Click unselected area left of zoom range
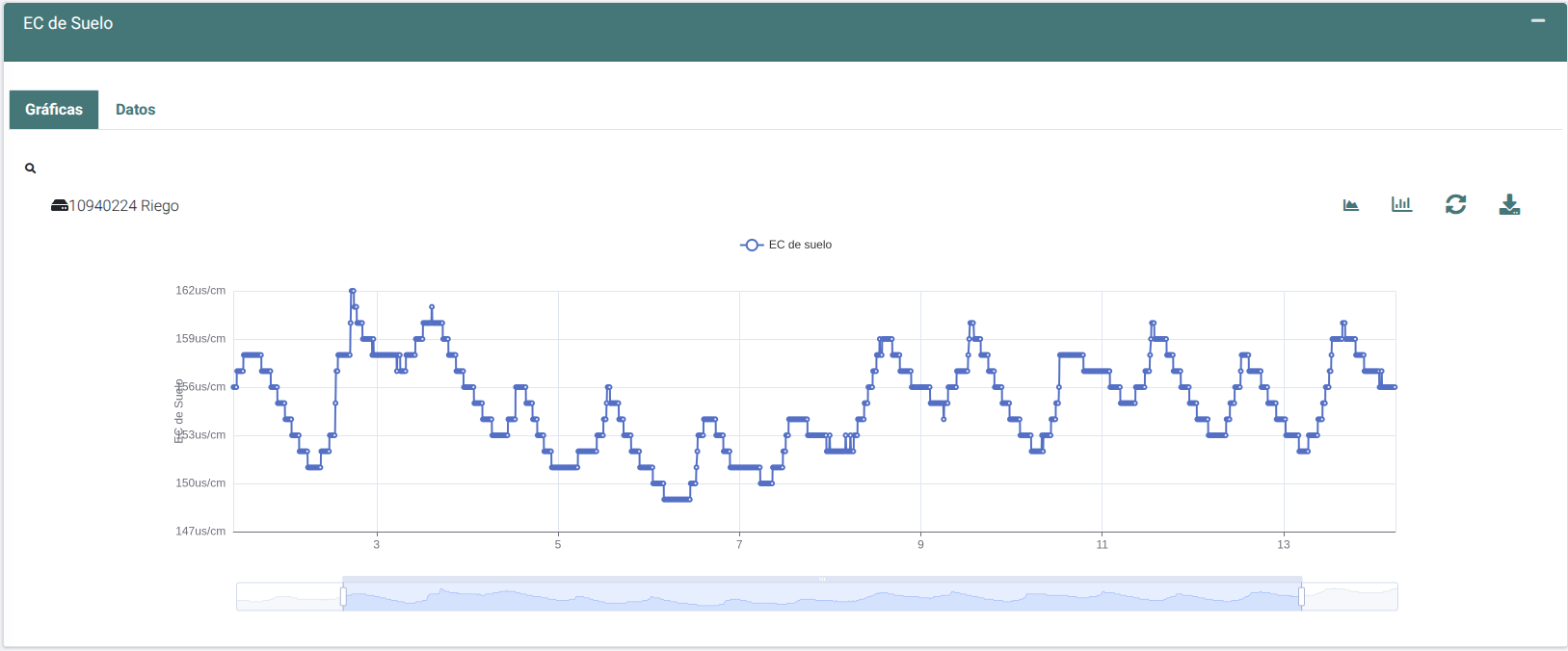Screen dimensions: 1568x651 click(289, 597)
